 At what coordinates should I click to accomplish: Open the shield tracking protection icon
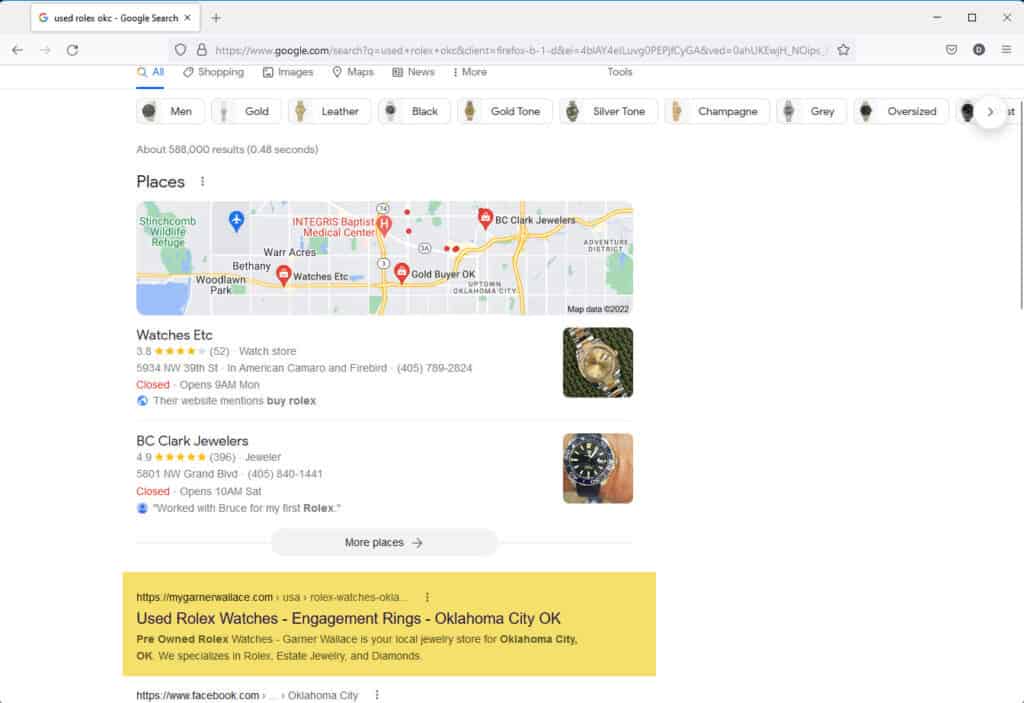tap(181, 50)
